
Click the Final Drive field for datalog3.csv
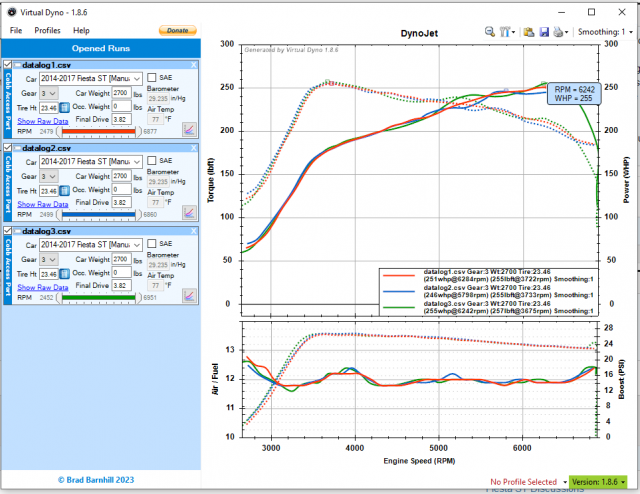point(122,285)
